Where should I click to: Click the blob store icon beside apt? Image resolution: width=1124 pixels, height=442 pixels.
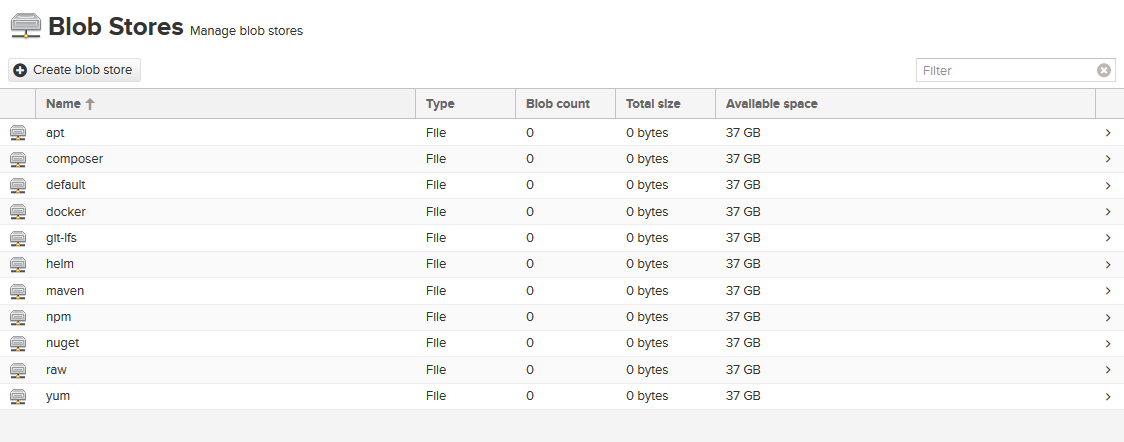click(18, 133)
